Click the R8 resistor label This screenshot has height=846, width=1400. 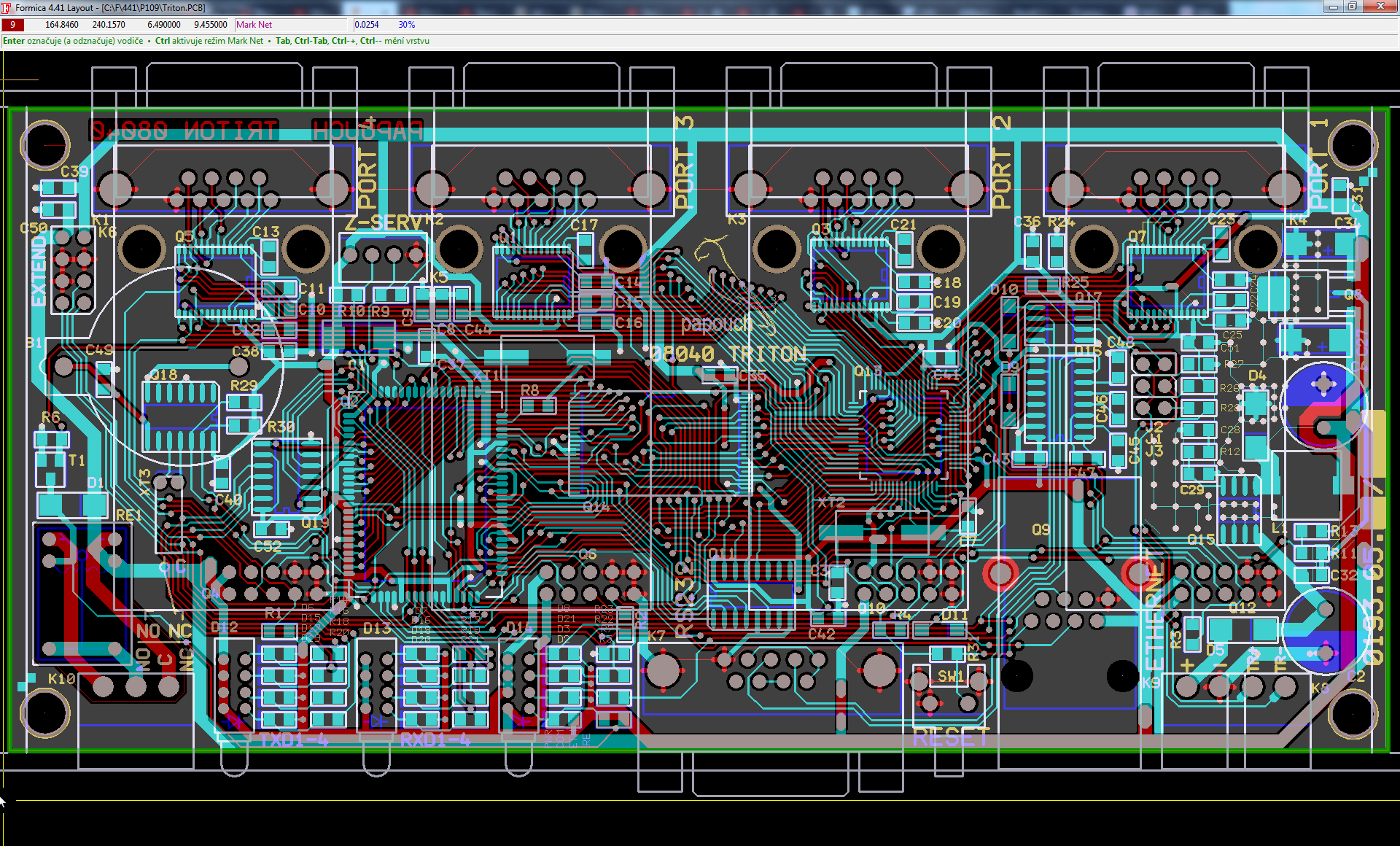530,390
